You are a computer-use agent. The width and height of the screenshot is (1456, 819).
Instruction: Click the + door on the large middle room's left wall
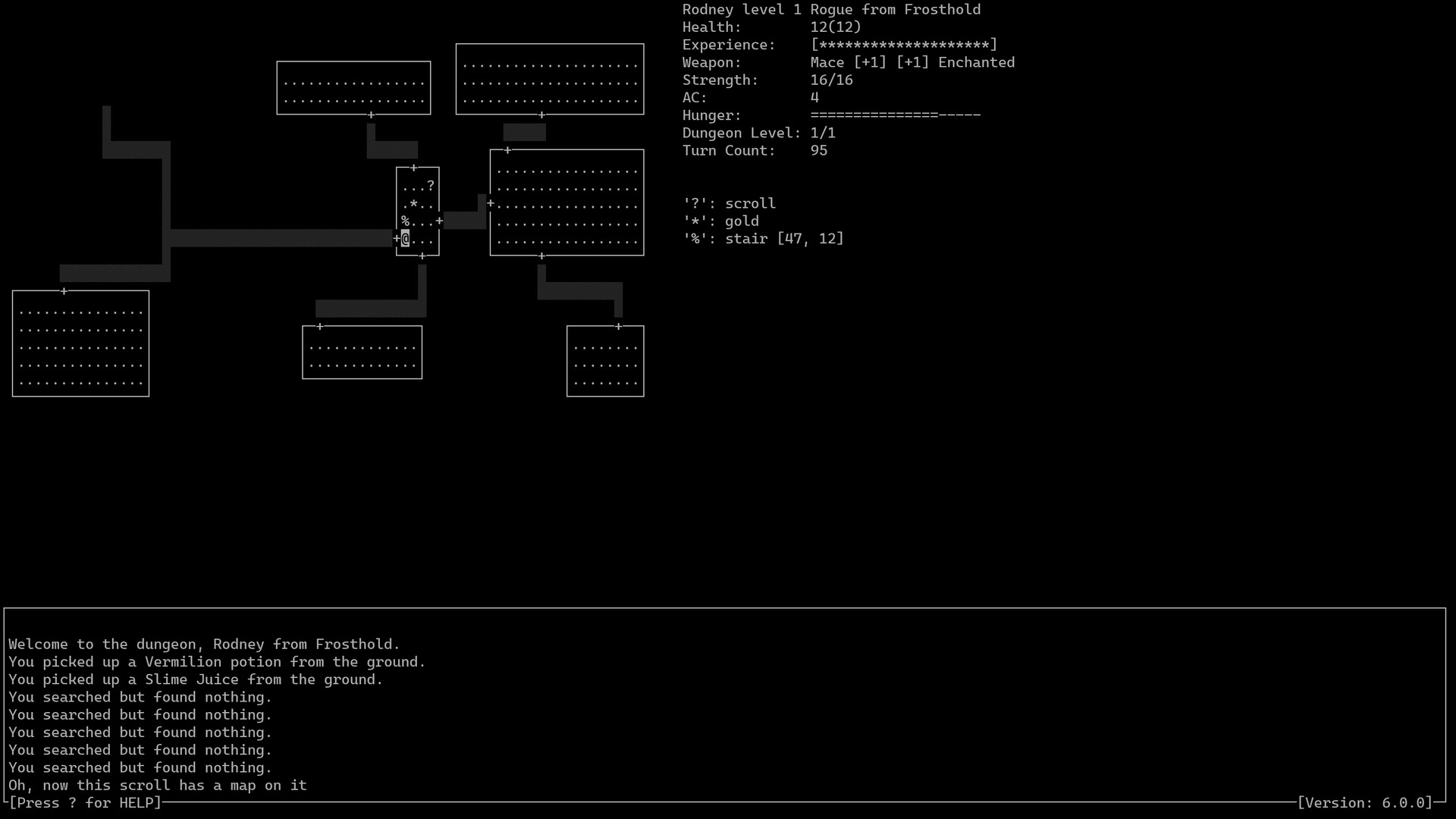(x=491, y=203)
